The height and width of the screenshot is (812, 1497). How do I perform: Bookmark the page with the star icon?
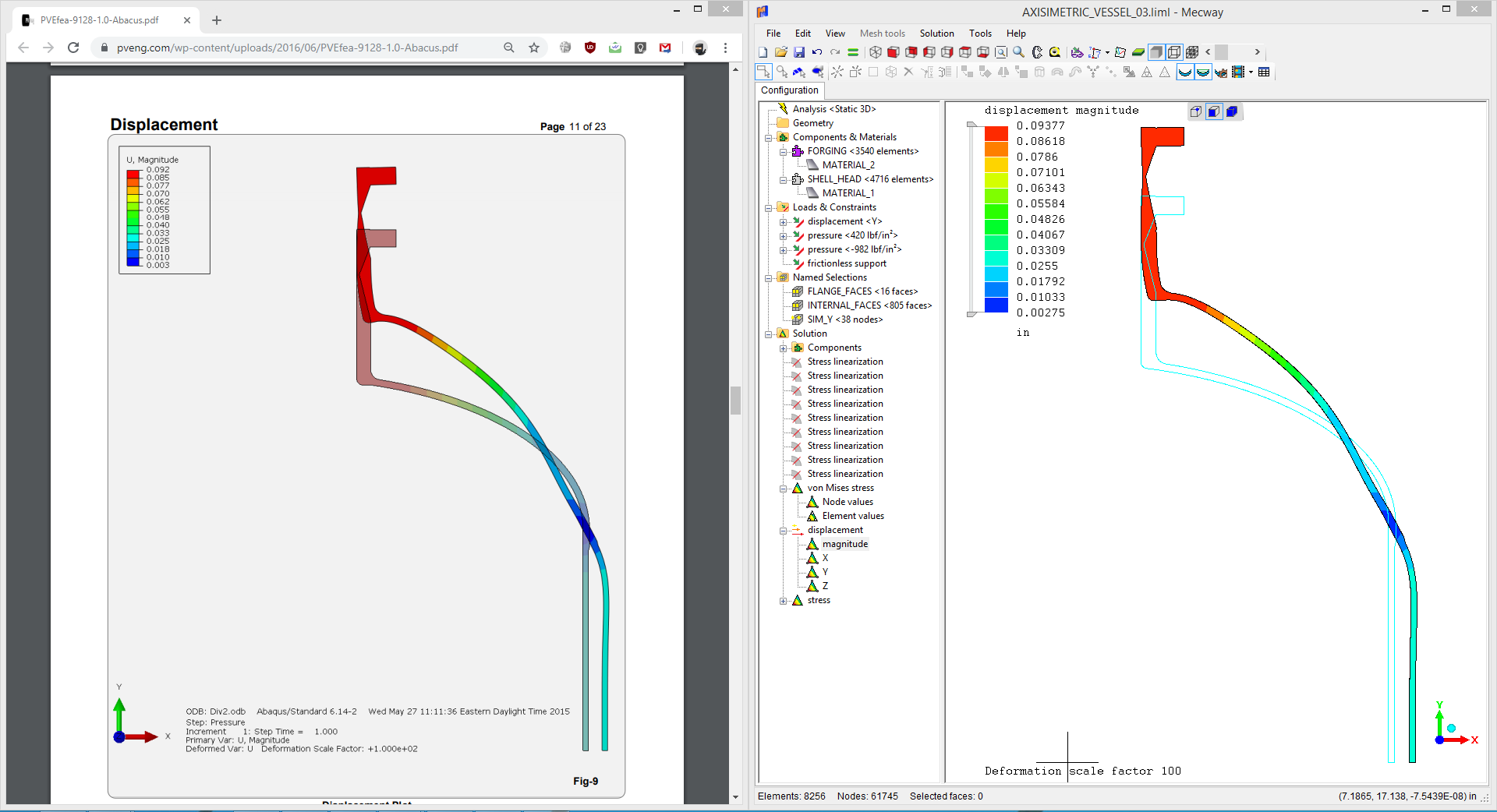(534, 48)
